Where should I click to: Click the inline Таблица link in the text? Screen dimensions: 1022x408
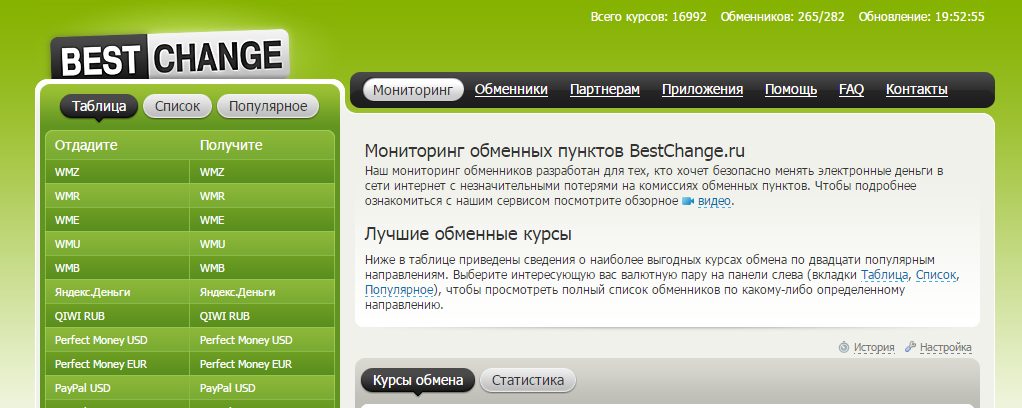(x=885, y=275)
